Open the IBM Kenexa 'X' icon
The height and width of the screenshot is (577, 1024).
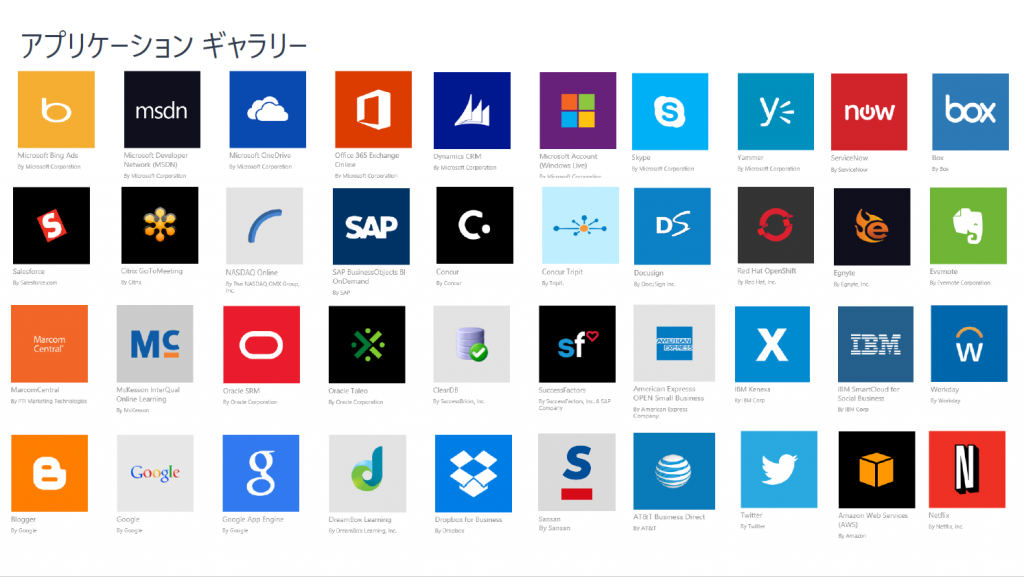773,344
